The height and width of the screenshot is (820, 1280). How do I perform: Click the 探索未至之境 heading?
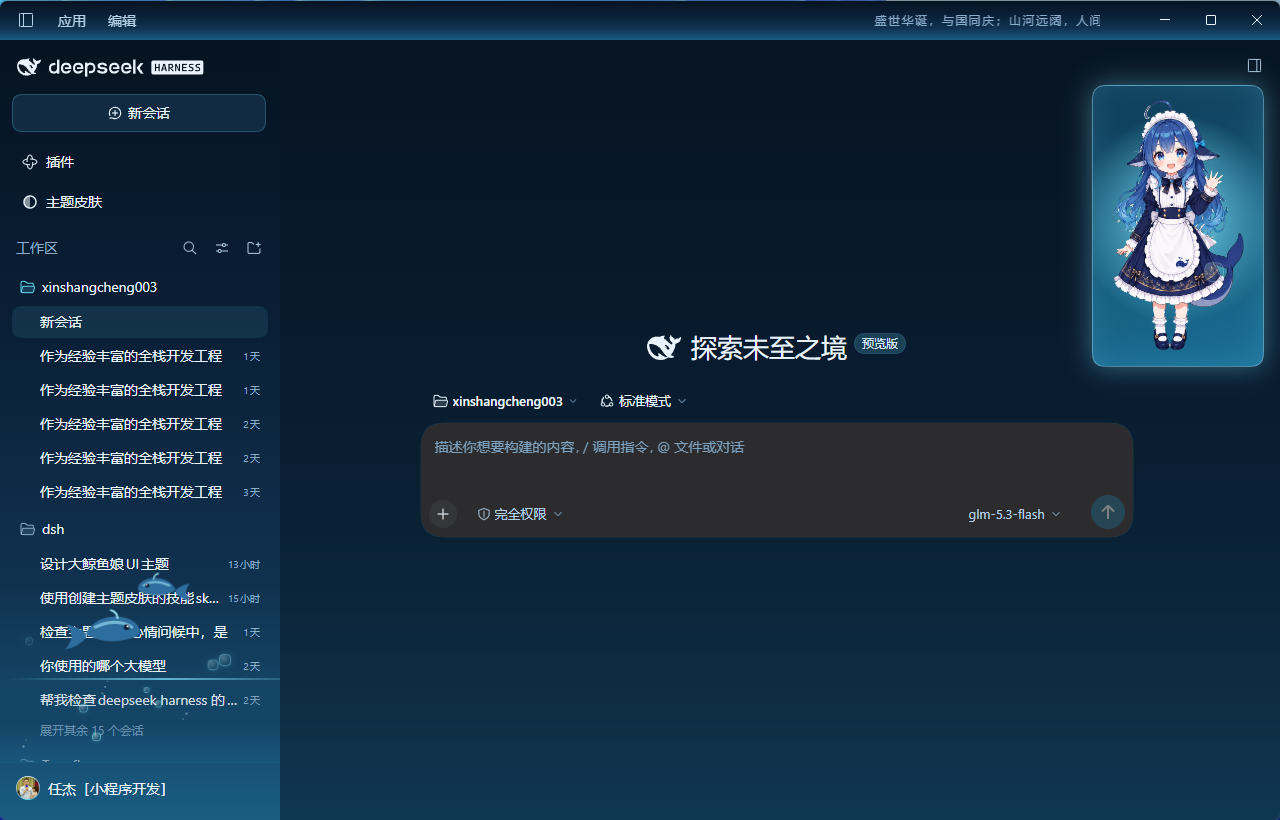tap(768, 347)
